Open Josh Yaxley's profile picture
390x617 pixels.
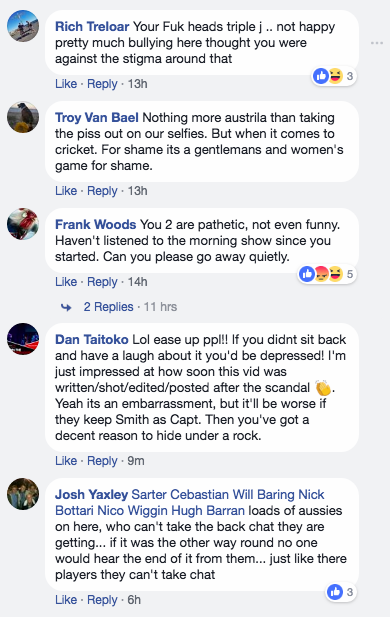(23, 494)
